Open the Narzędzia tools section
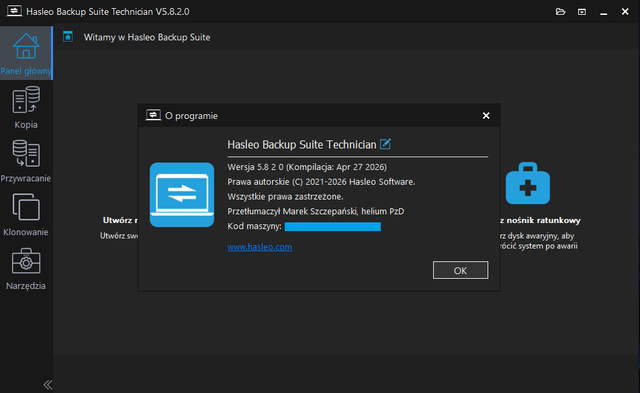The image size is (640, 393). pos(26,269)
